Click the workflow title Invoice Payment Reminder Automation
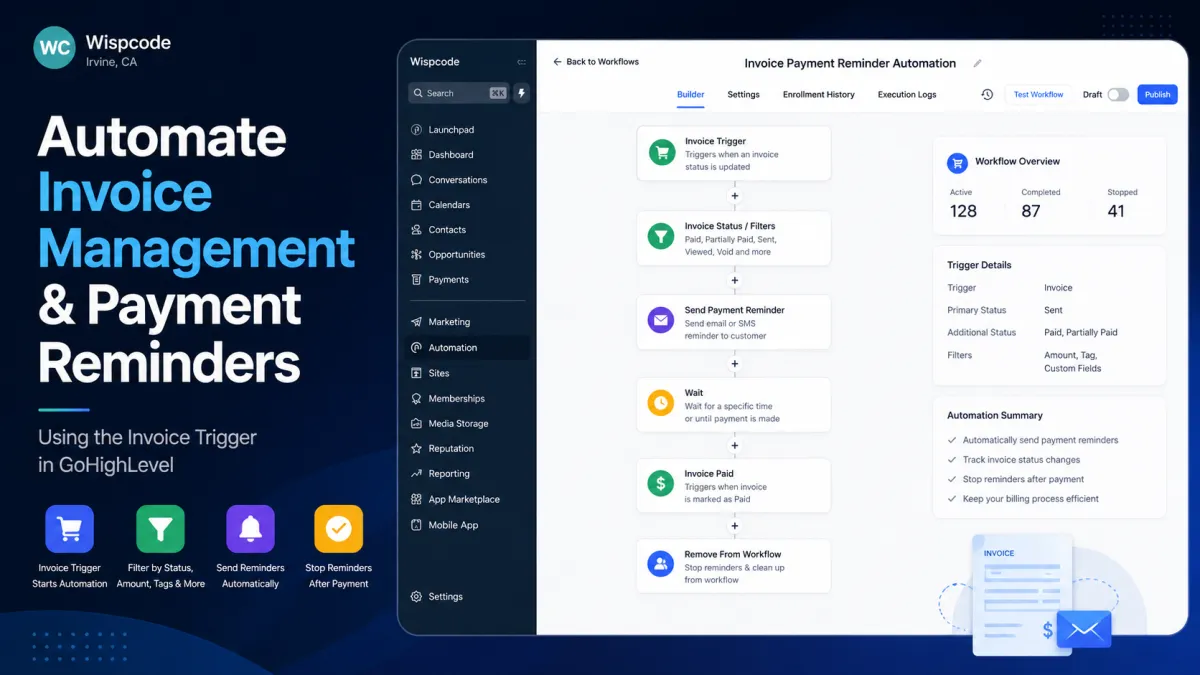 coord(850,63)
